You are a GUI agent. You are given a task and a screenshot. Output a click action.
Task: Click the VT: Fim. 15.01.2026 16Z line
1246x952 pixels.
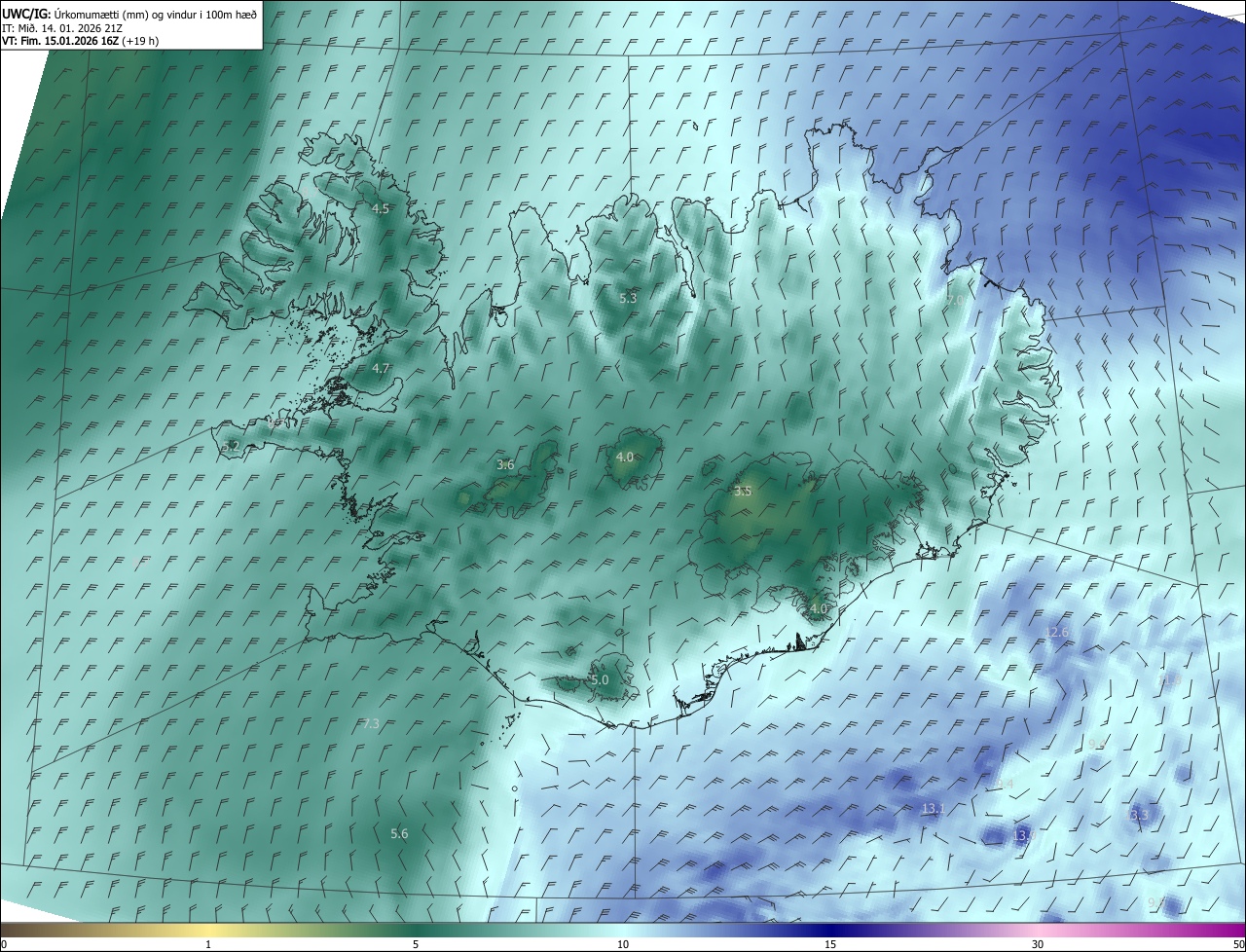(80, 41)
